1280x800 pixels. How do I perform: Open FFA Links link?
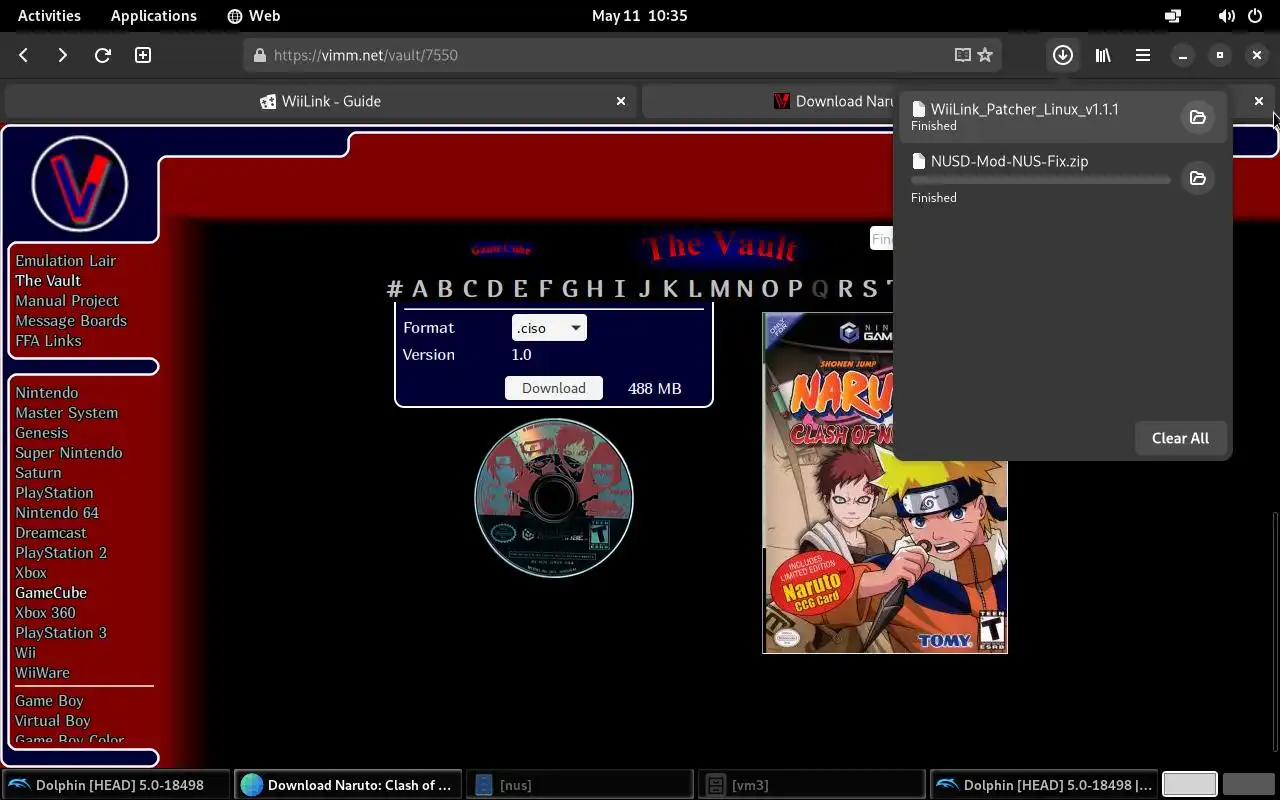(x=48, y=341)
